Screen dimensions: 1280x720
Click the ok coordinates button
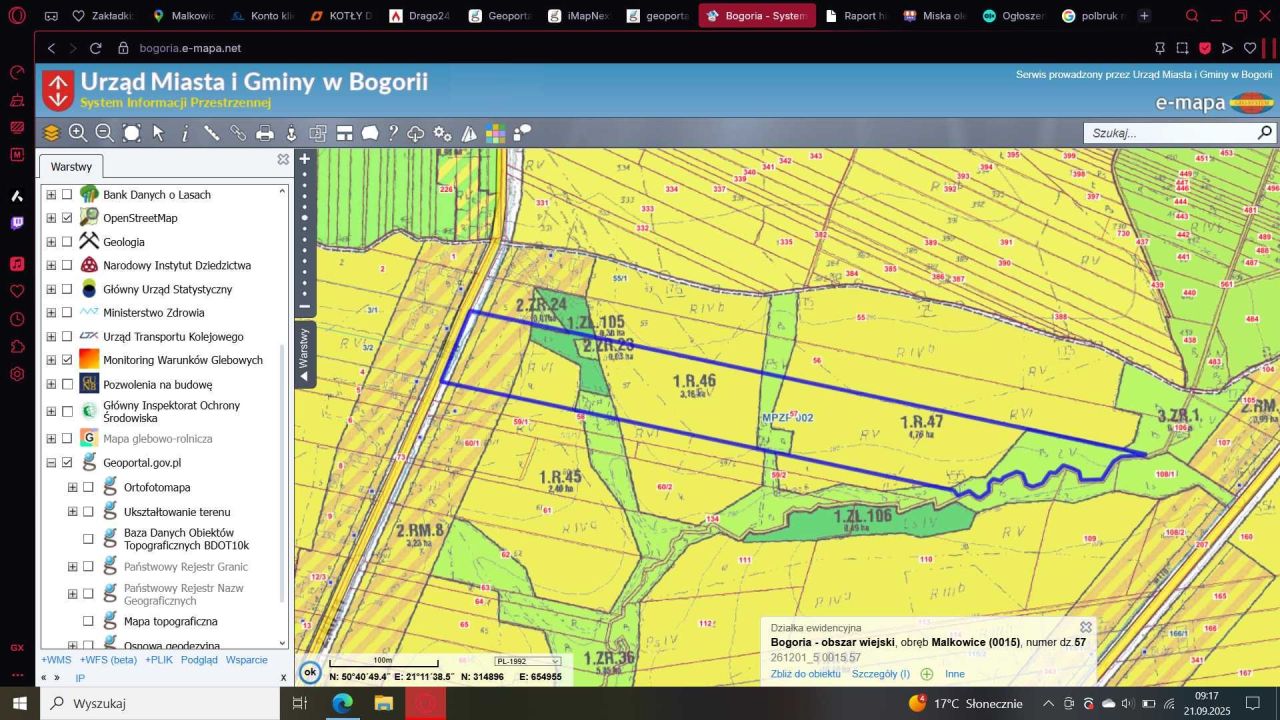310,672
